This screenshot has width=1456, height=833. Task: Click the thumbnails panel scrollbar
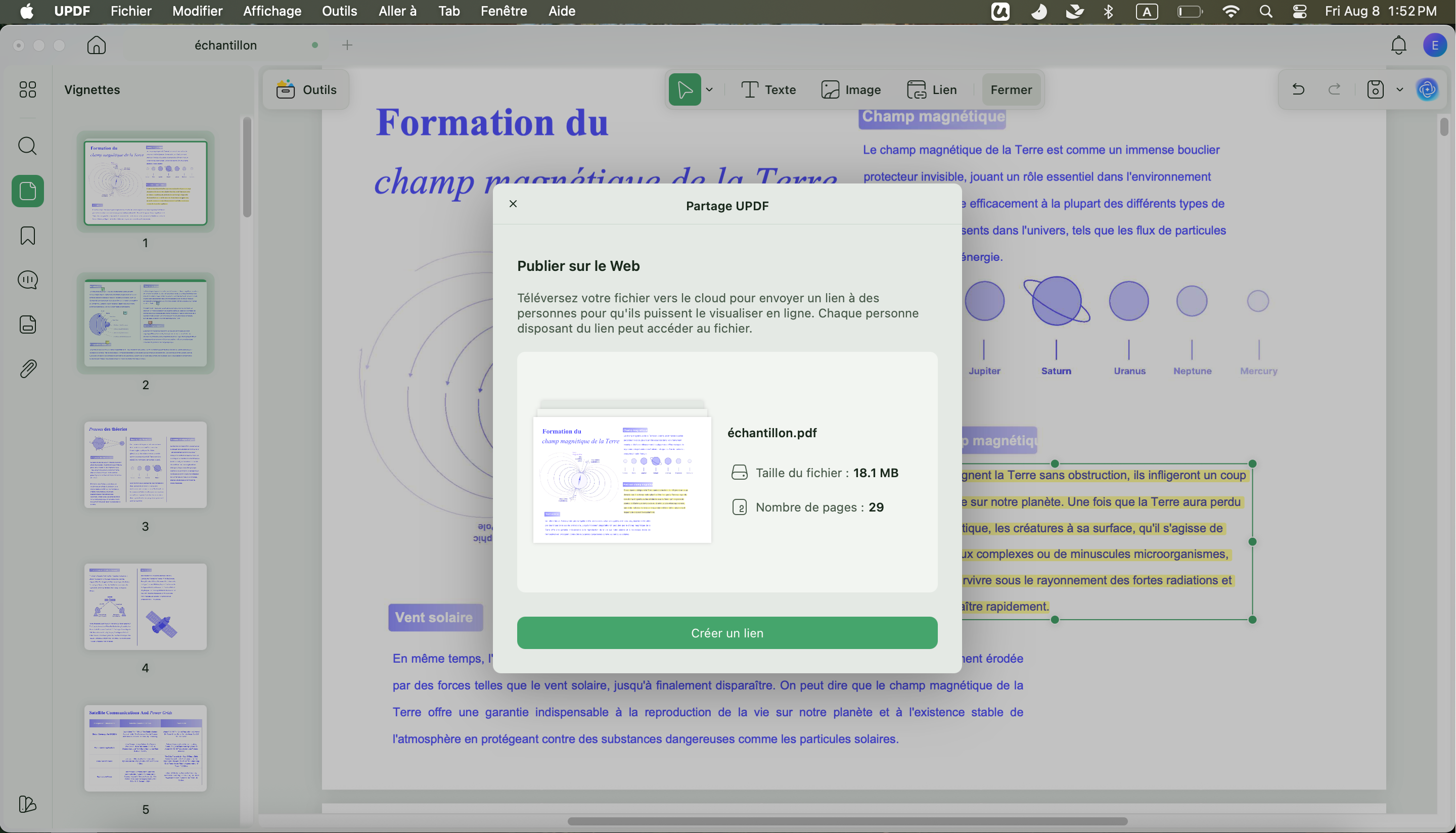tap(247, 167)
